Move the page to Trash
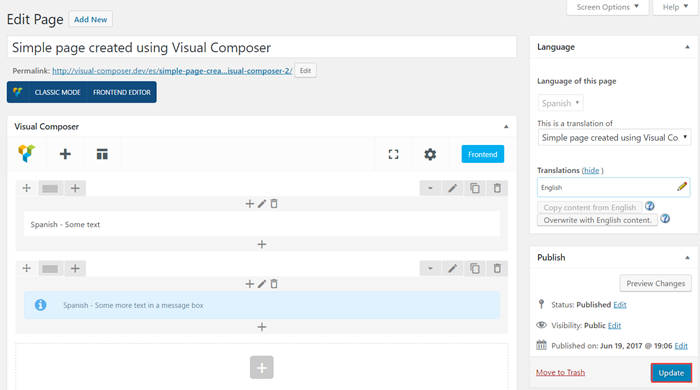700x390 pixels. point(560,372)
